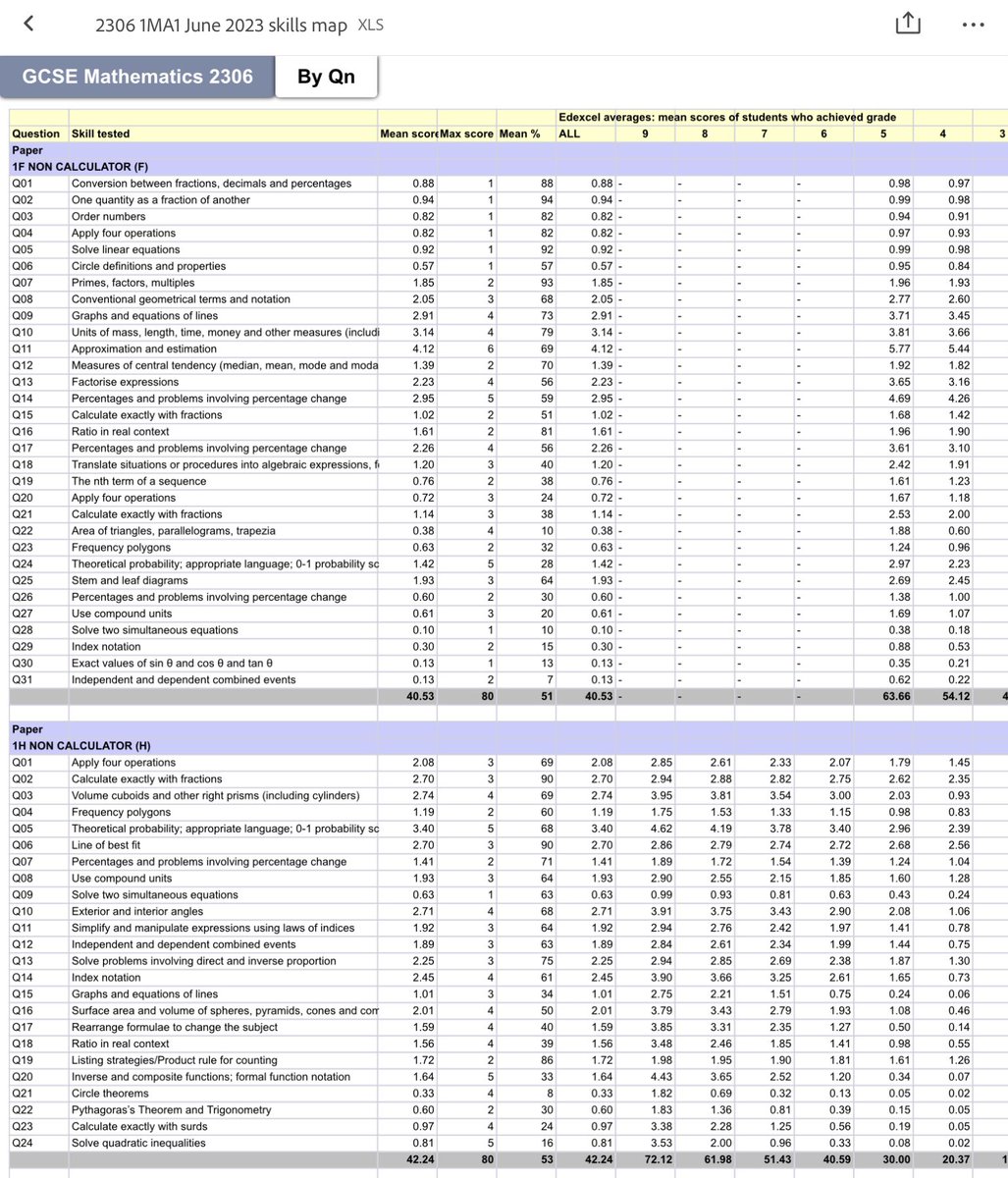Open the three-dot more options menu
1008x1178 pixels.
point(974,25)
